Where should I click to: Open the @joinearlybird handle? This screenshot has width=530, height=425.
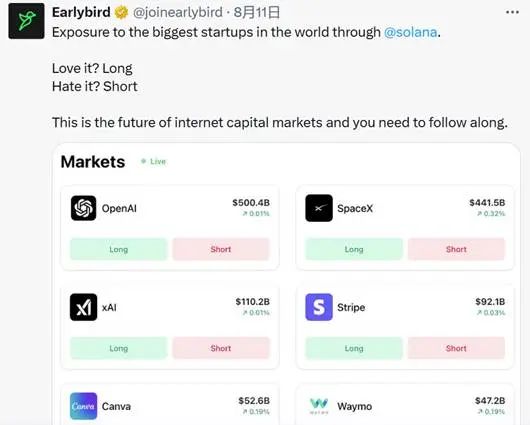click(178, 13)
